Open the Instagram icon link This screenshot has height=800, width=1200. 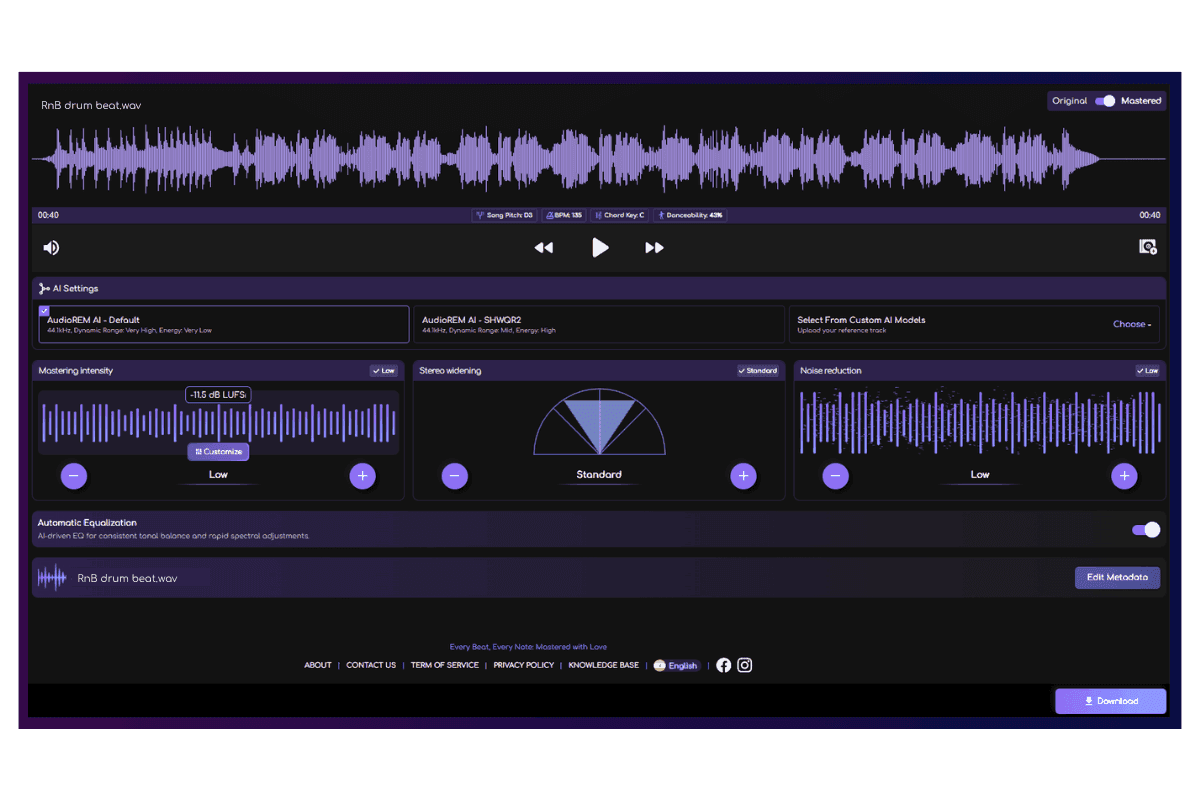coord(745,665)
